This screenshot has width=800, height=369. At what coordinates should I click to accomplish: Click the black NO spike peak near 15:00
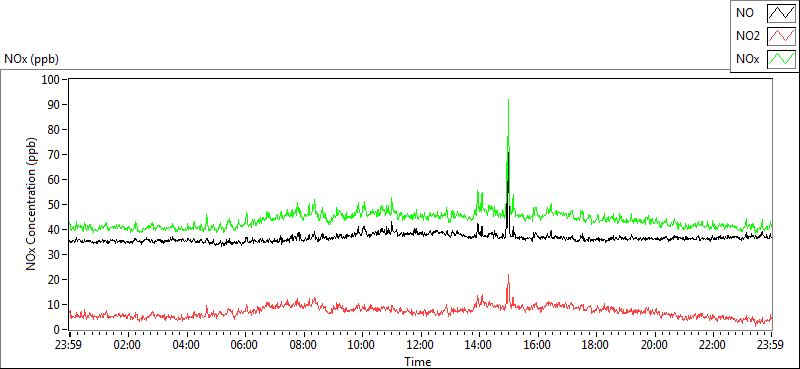509,153
